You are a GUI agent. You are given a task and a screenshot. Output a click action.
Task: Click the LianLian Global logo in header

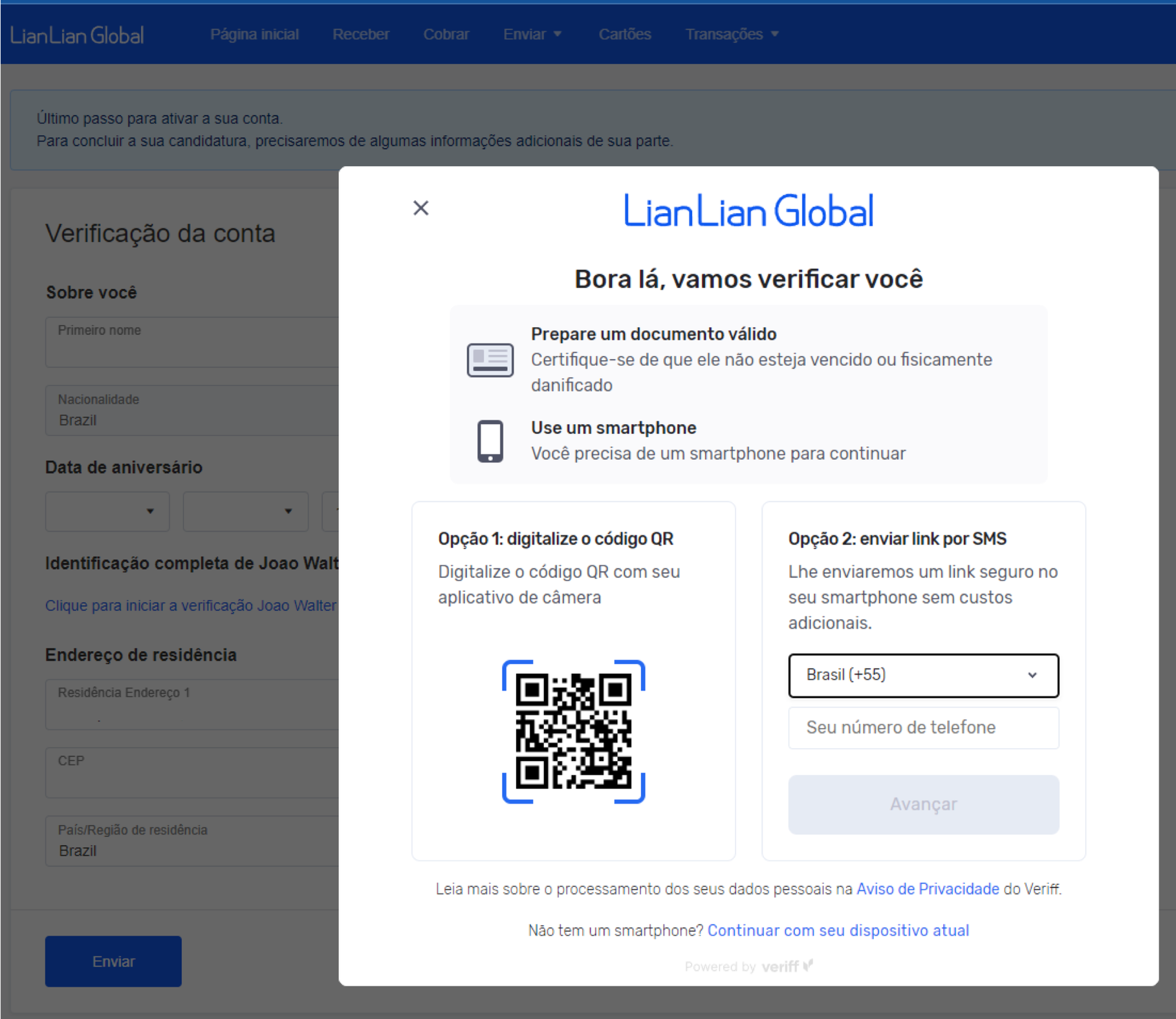(x=77, y=35)
